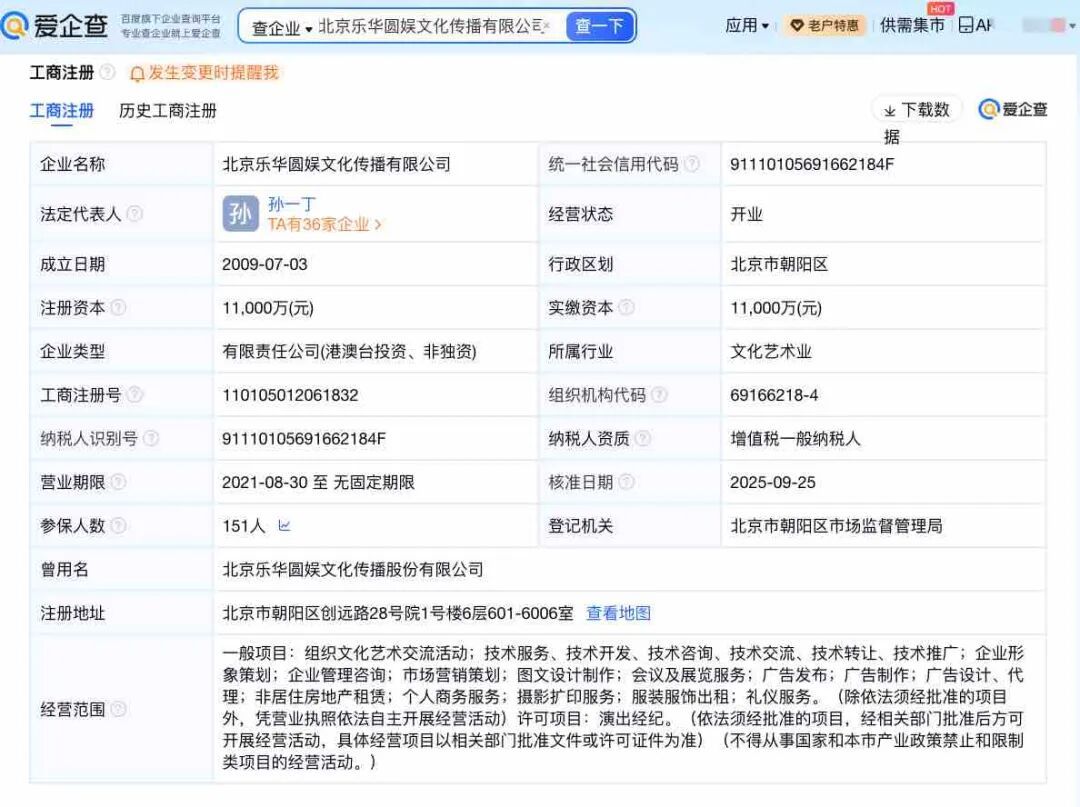Open the 查企业 search type dropdown
Image resolution: width=1080 pixels, height=807 pixels.
(281, 27)
